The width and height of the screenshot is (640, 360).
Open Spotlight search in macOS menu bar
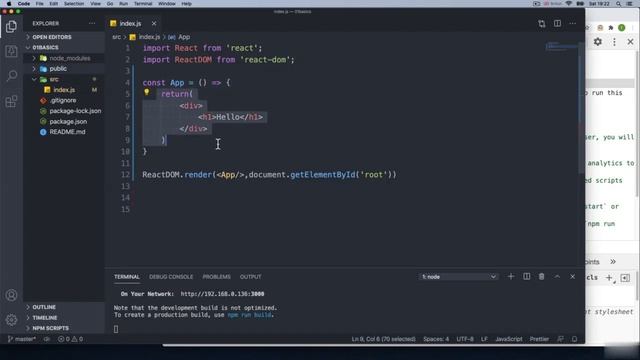point(618,4)
